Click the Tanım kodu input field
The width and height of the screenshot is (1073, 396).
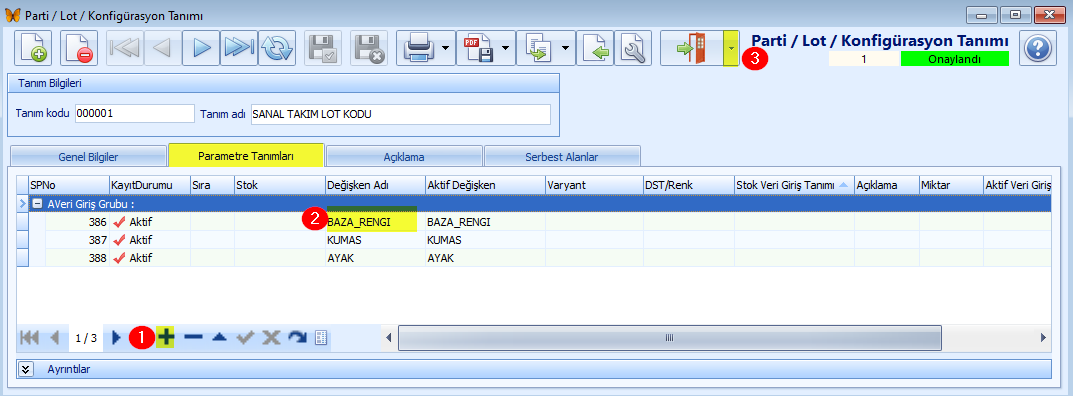tap(134, 114)
